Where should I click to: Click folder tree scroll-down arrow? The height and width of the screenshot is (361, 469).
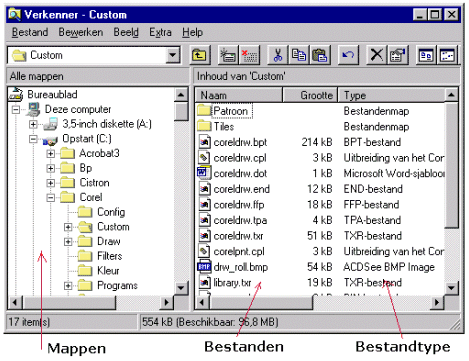point(181,288)
